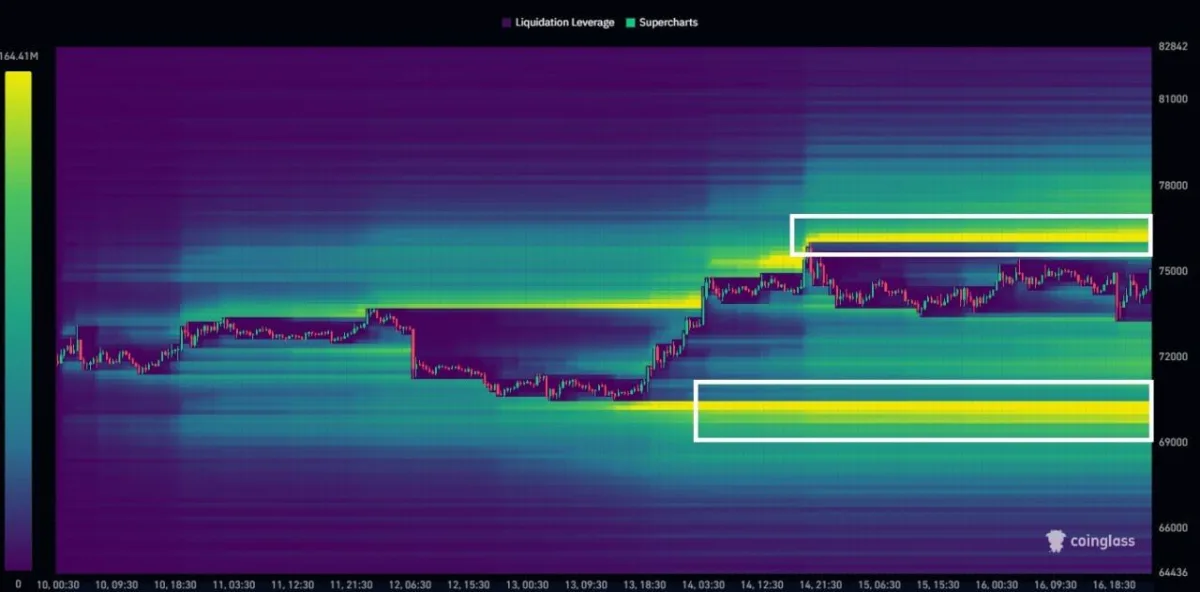Click the '15, 15:30' time axis label
This screenshot has width=1200, height=592.
tap(939, 583)
